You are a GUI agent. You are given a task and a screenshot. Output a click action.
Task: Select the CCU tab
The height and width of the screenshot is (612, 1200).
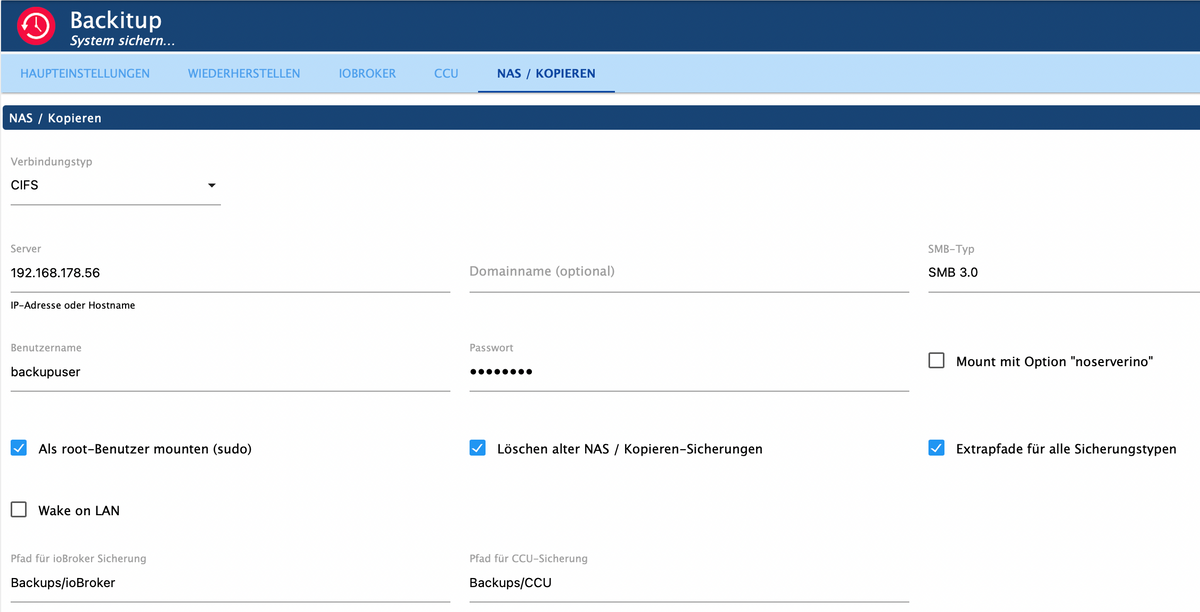[446, 74]
